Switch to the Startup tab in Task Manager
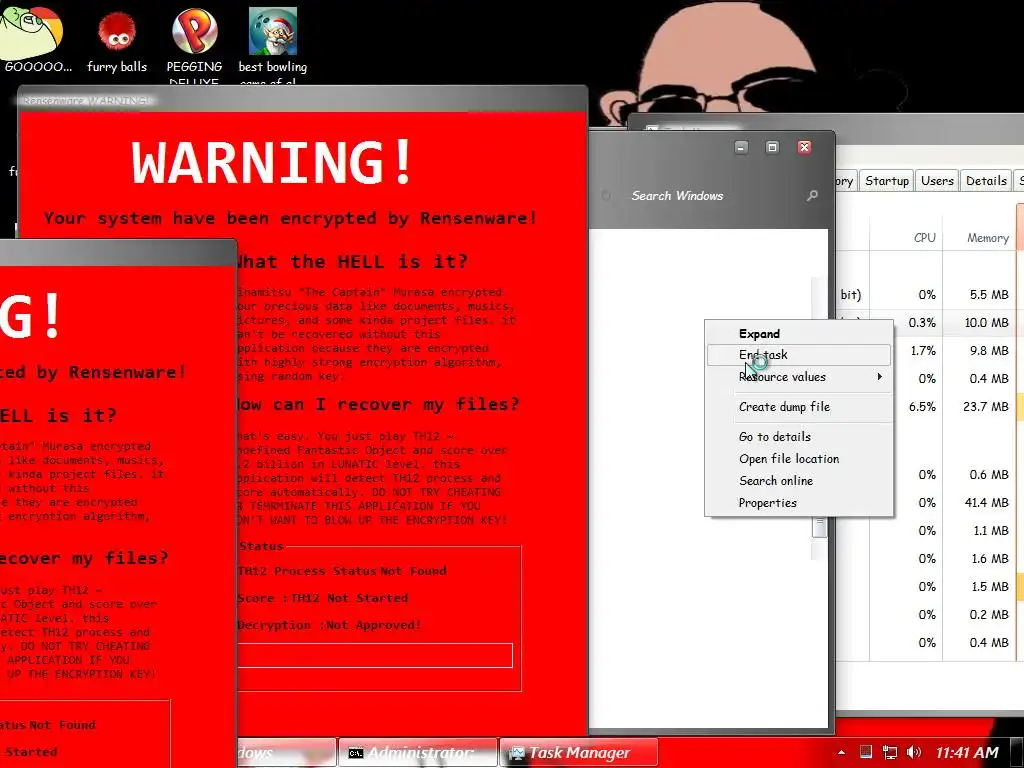 (887, 181)
